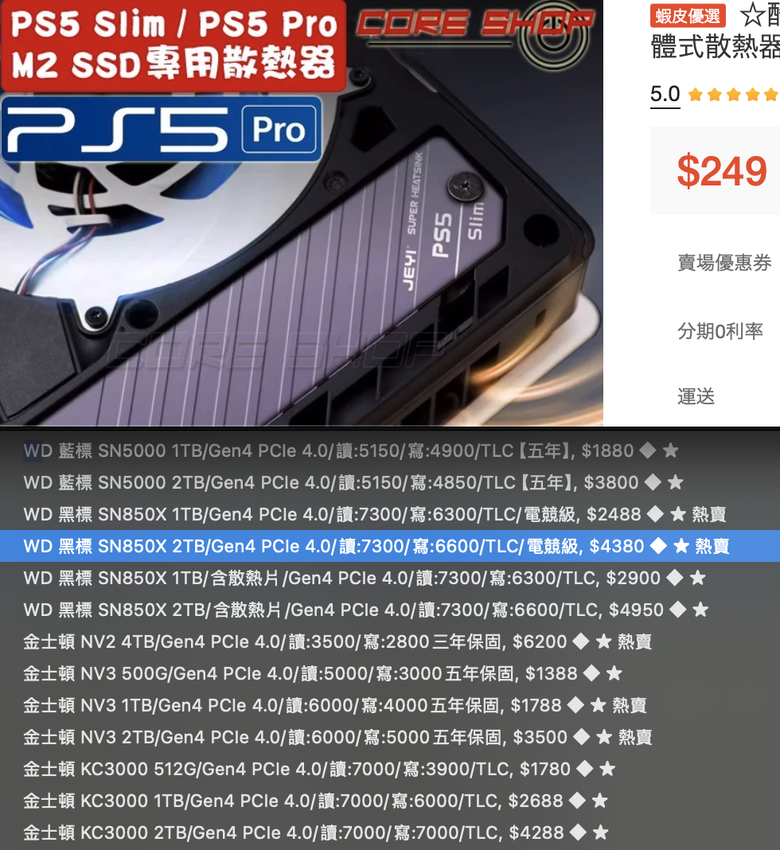Pick WD 藍標 SN5000 2TB $3800 item
The width and height of the screenshot is (780, 850).
[x=390, y=482]
